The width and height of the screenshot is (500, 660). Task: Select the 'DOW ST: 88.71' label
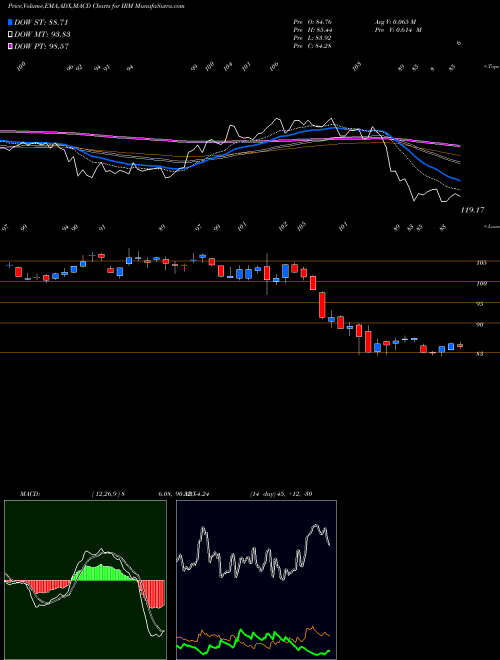(x=41, y=22)
